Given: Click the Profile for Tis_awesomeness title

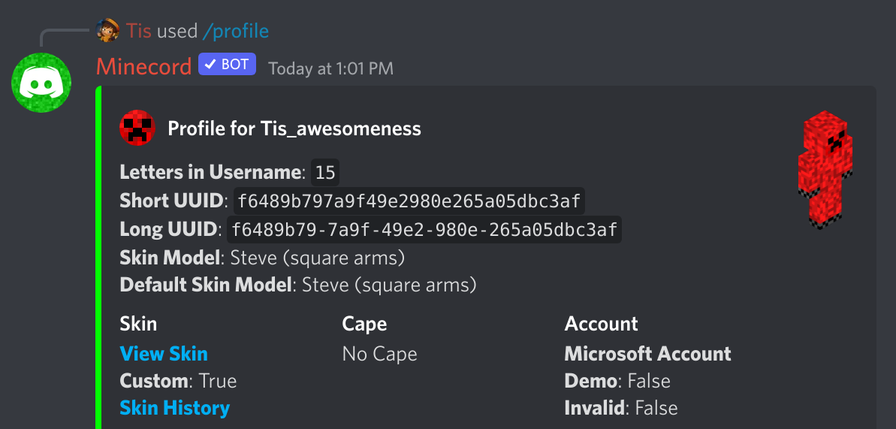Looking at the screenshot, I should click(x=294, y=129).
